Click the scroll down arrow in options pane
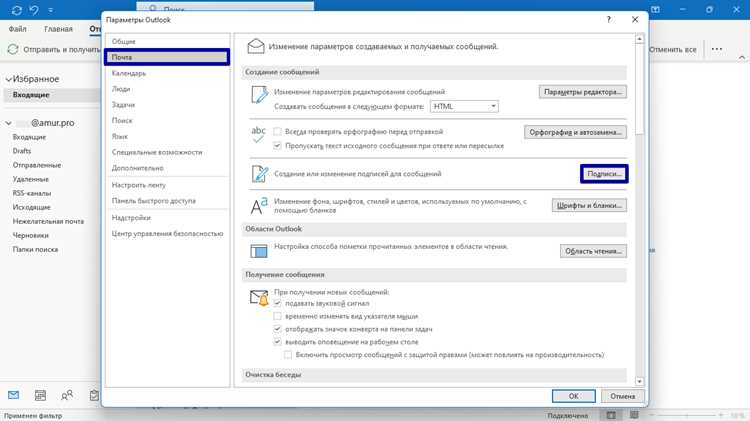The image size is (750, 421). point(640,381)
